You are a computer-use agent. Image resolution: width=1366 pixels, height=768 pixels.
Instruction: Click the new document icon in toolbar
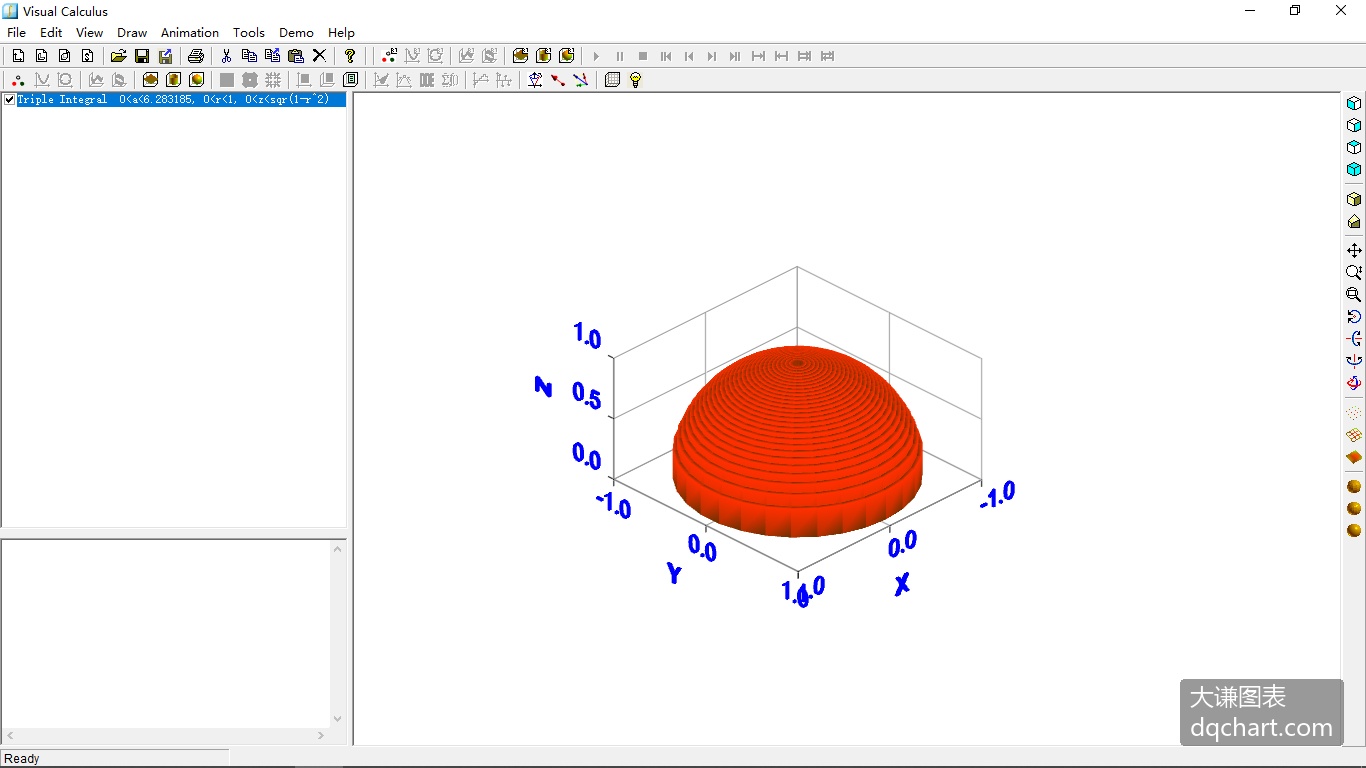[18, 56]
